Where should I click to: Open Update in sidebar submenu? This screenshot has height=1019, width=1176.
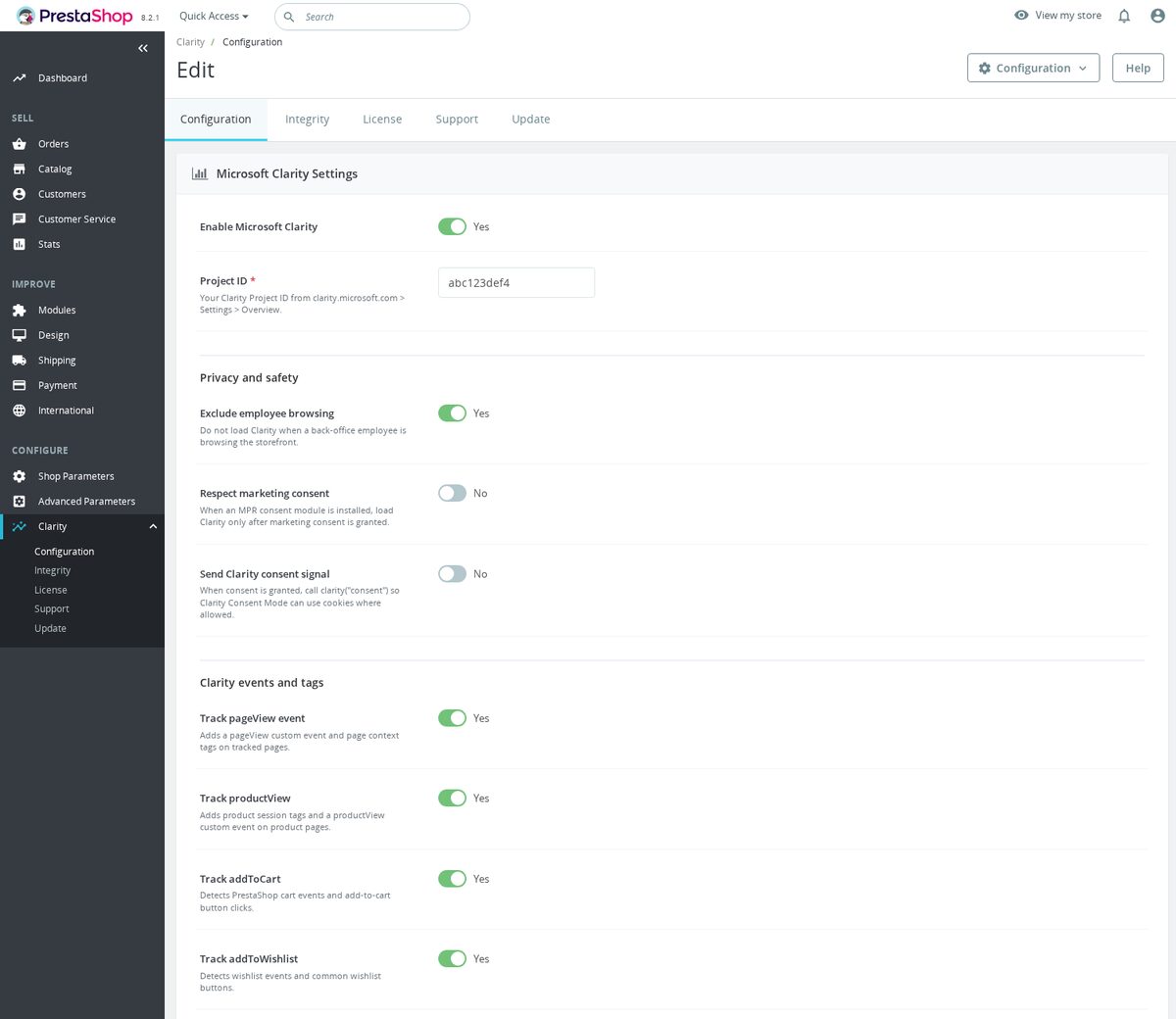[50, 628]
